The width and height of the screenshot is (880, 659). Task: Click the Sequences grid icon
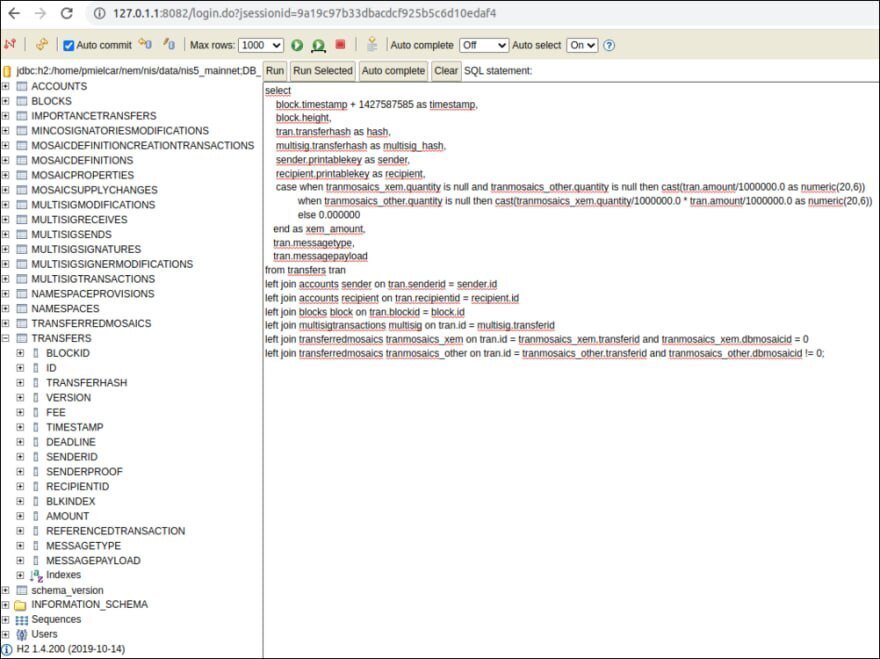point(21,620)
